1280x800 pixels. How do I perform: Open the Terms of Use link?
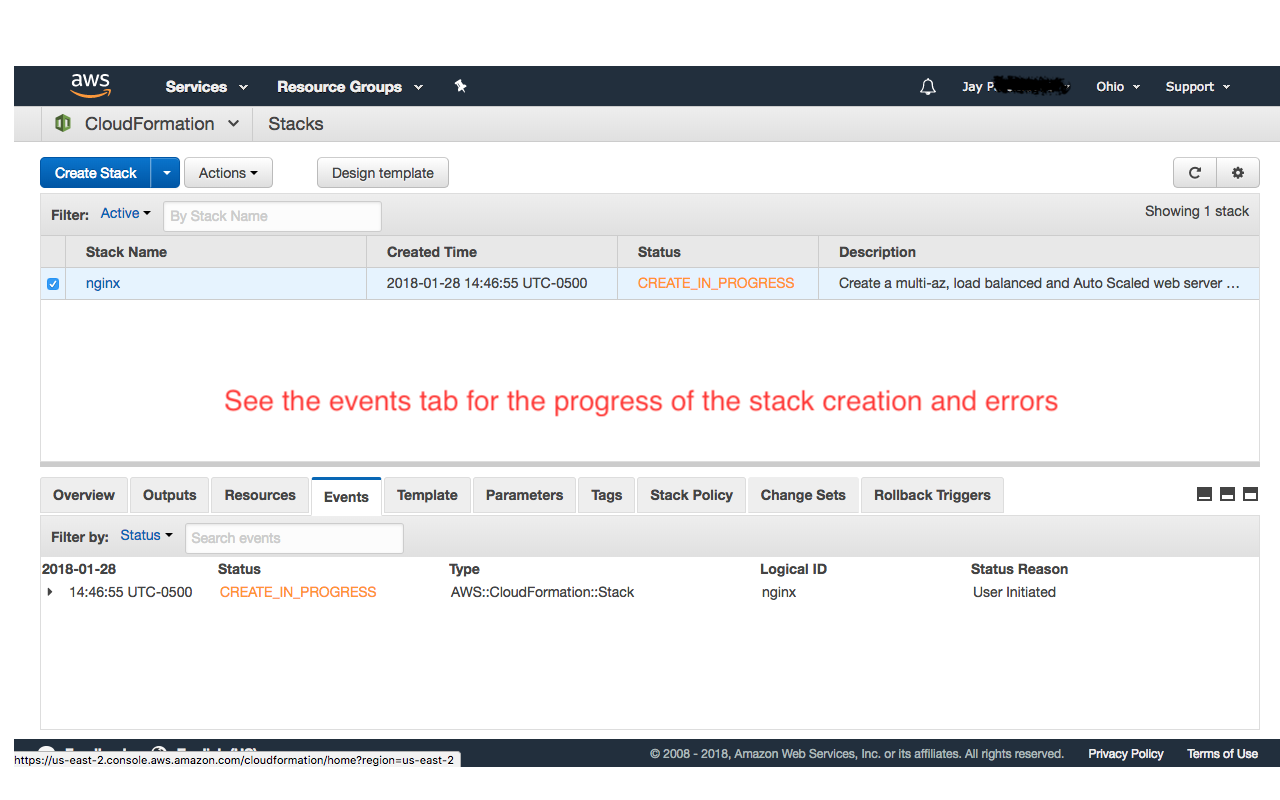click(1222, 754)
